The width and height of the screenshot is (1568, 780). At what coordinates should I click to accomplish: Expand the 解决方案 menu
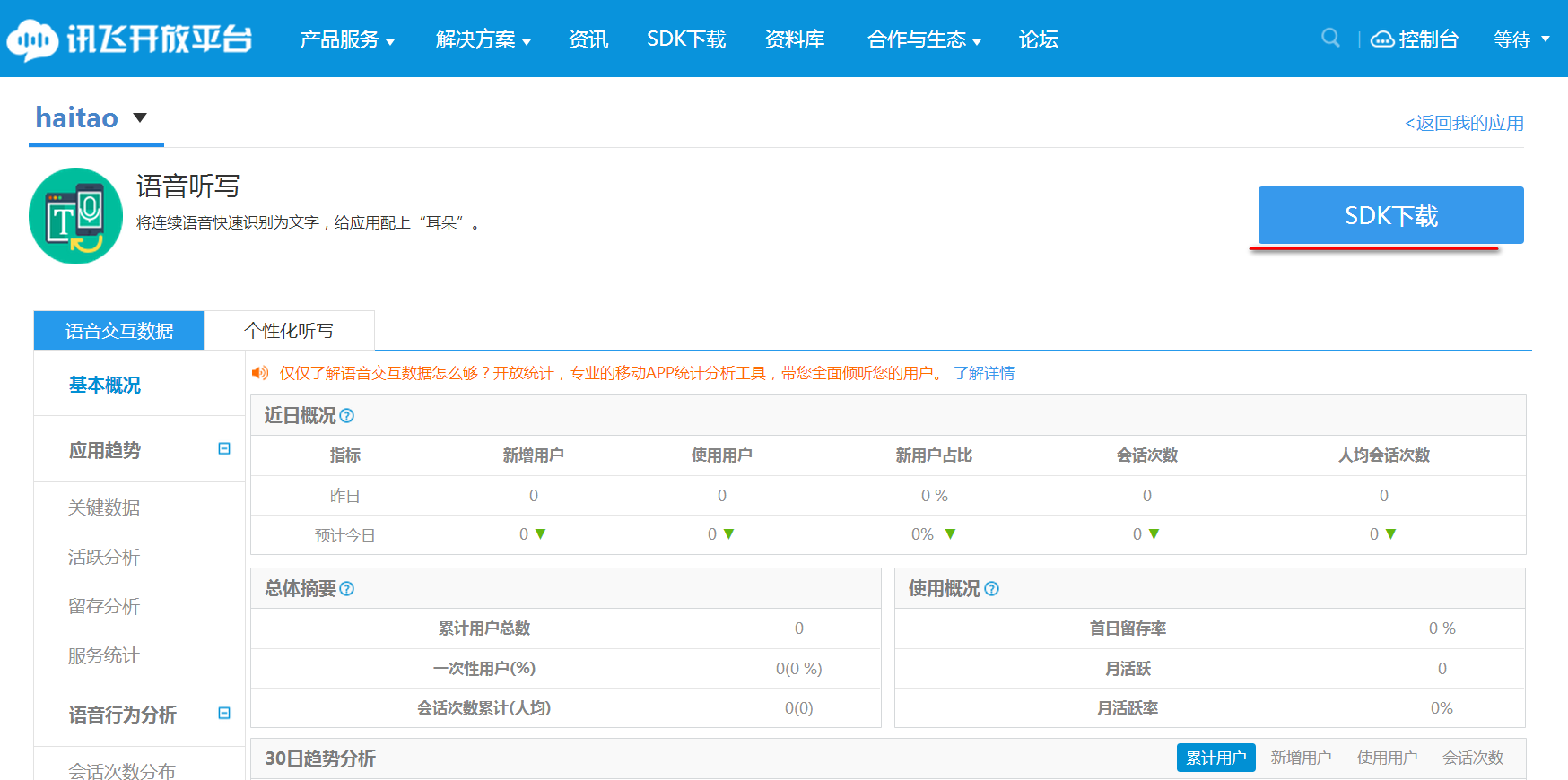point(483,39)
